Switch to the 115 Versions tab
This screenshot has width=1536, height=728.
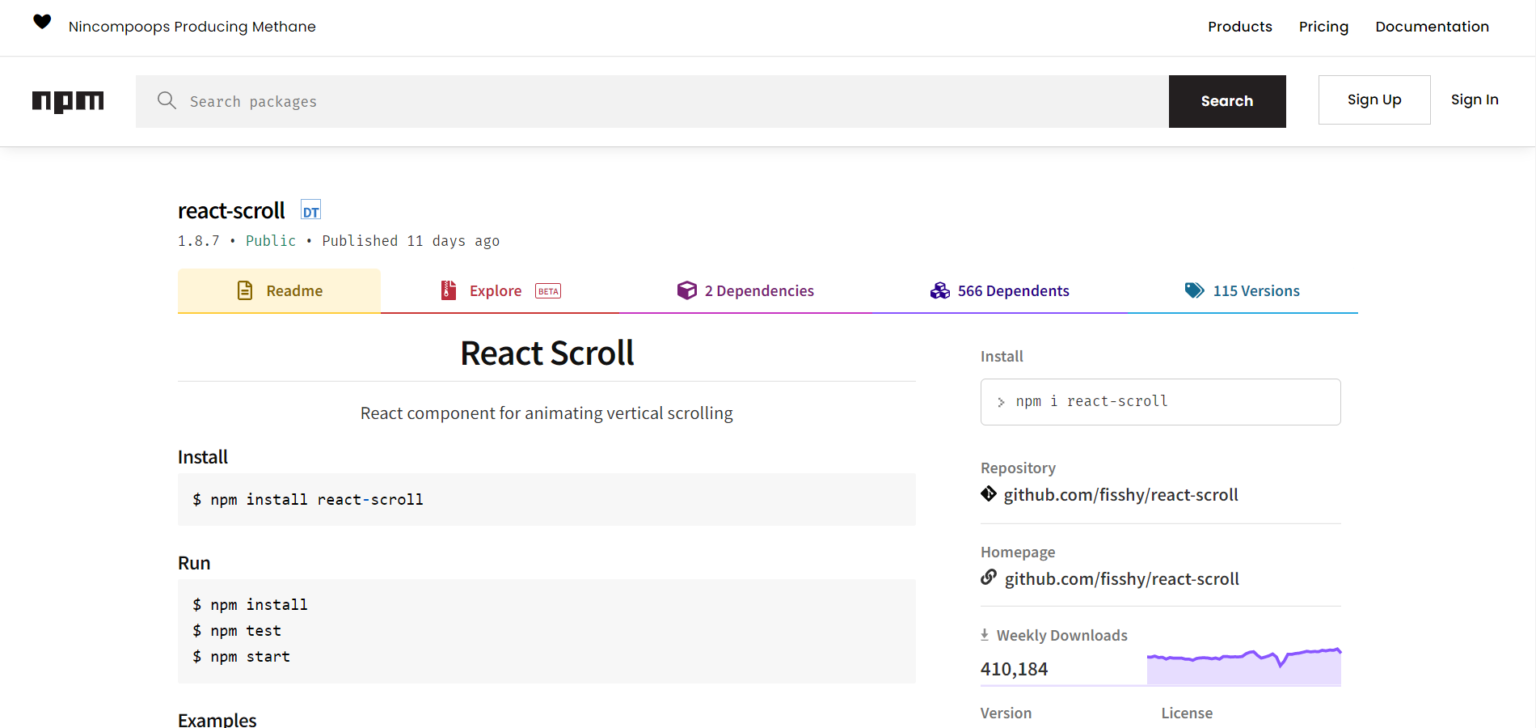coord(1256,290)
